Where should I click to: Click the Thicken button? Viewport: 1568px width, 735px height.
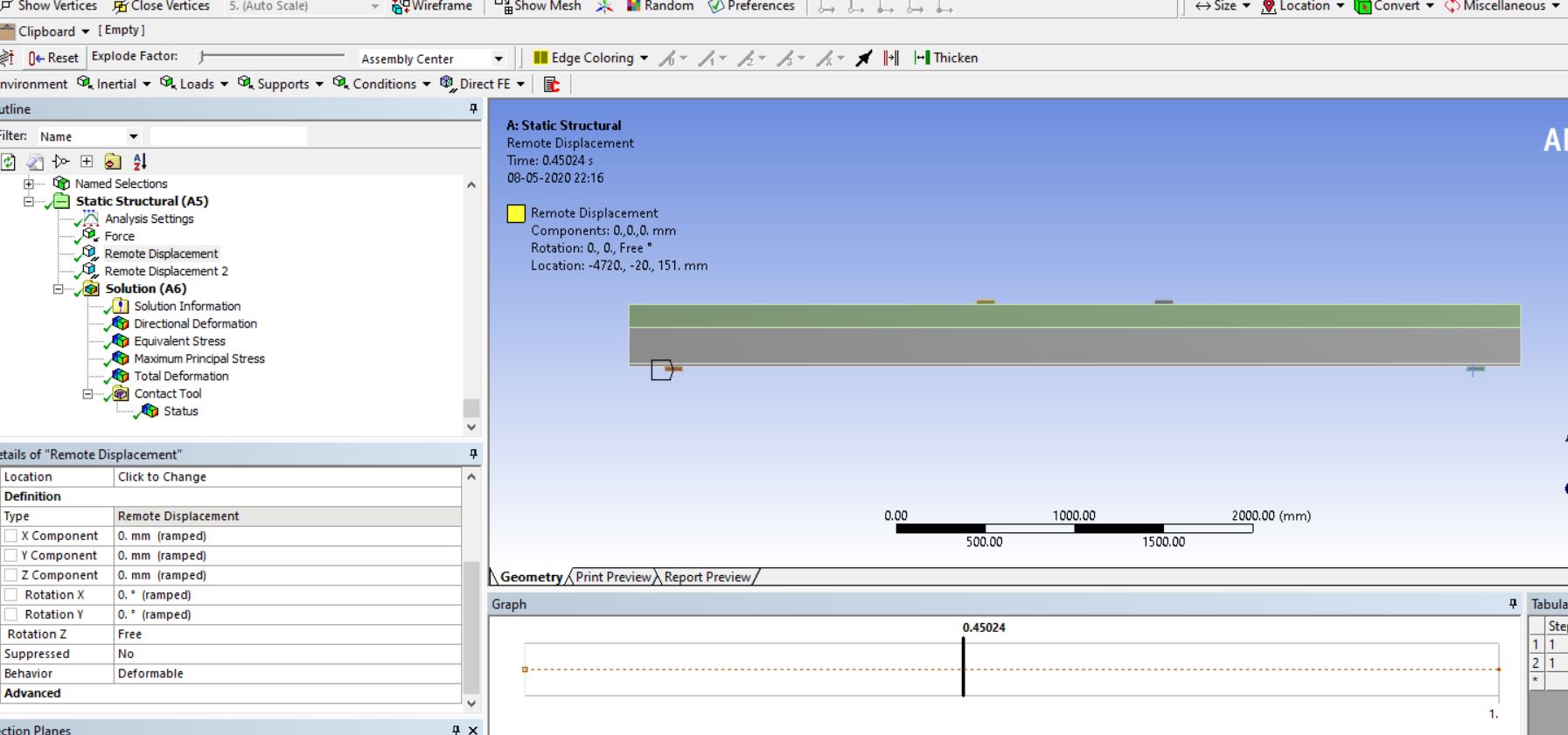(946, 58)
